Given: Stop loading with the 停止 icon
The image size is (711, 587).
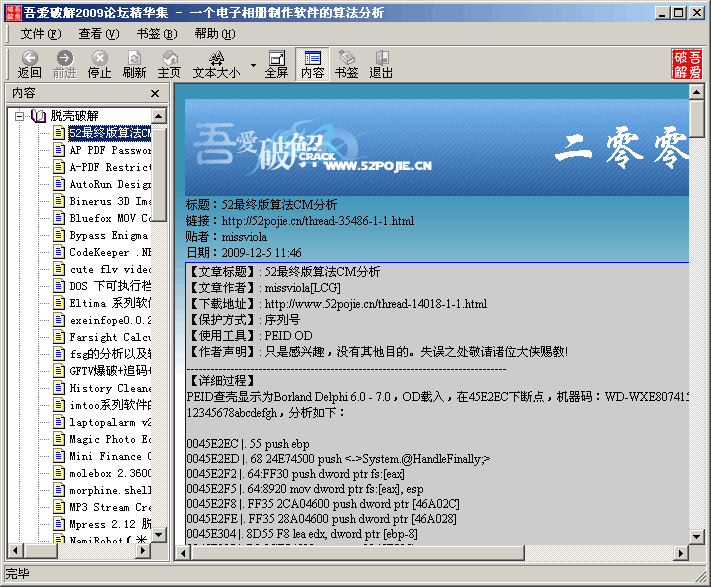Looking at the screenshot, I should click(99, 65).
